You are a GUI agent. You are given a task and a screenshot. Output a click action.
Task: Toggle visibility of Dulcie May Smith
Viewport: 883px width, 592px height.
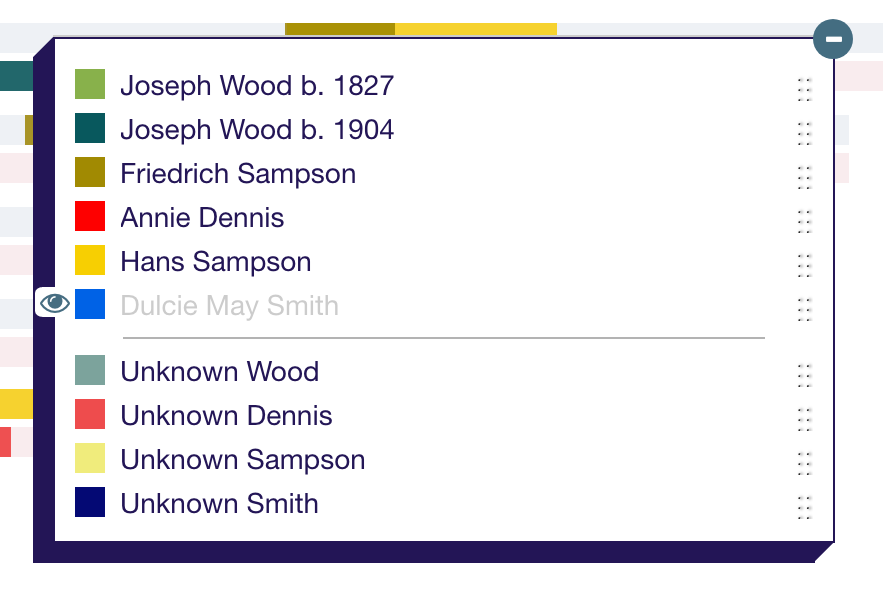pyautogui.click(x=54, y=303)
